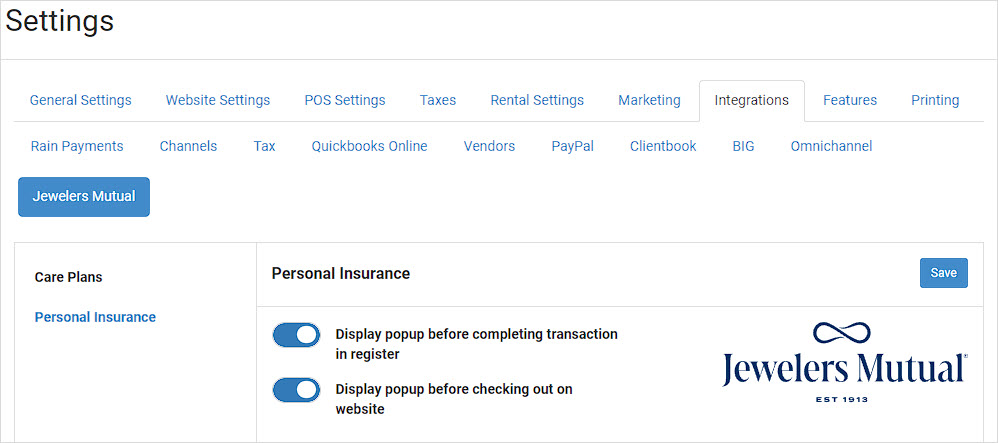Disable popup before checking out on website
Image resolution: width=998 pixels, height=443 pixels.
[x=296, y=390]
